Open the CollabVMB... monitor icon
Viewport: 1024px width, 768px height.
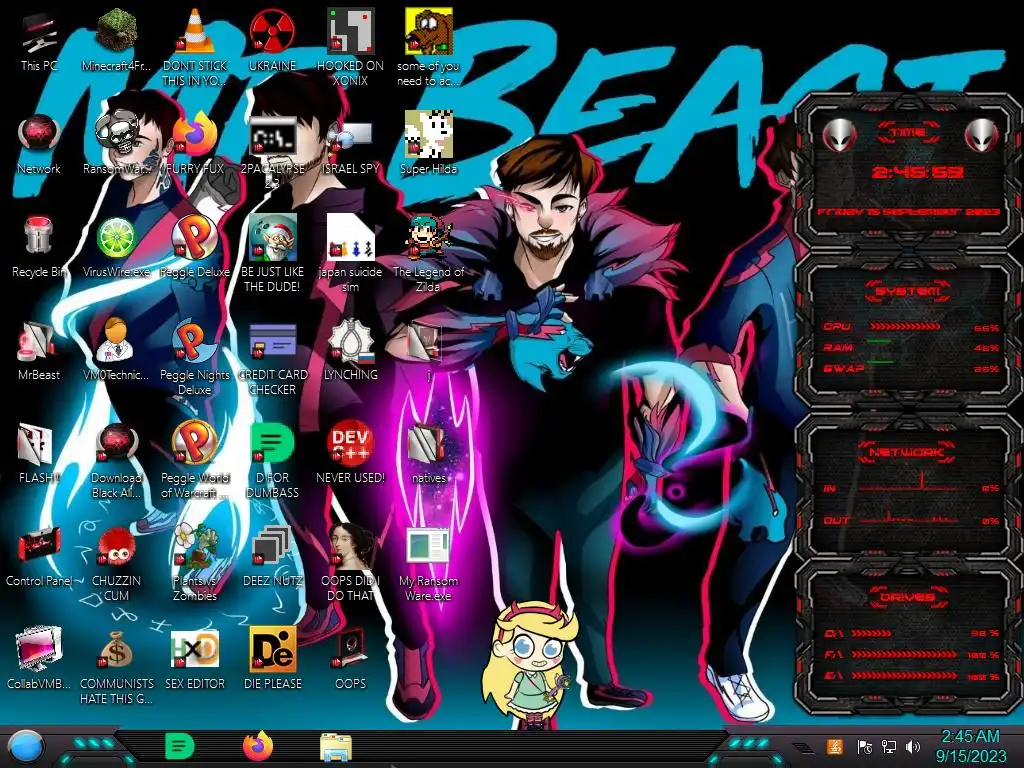(39, 649)
